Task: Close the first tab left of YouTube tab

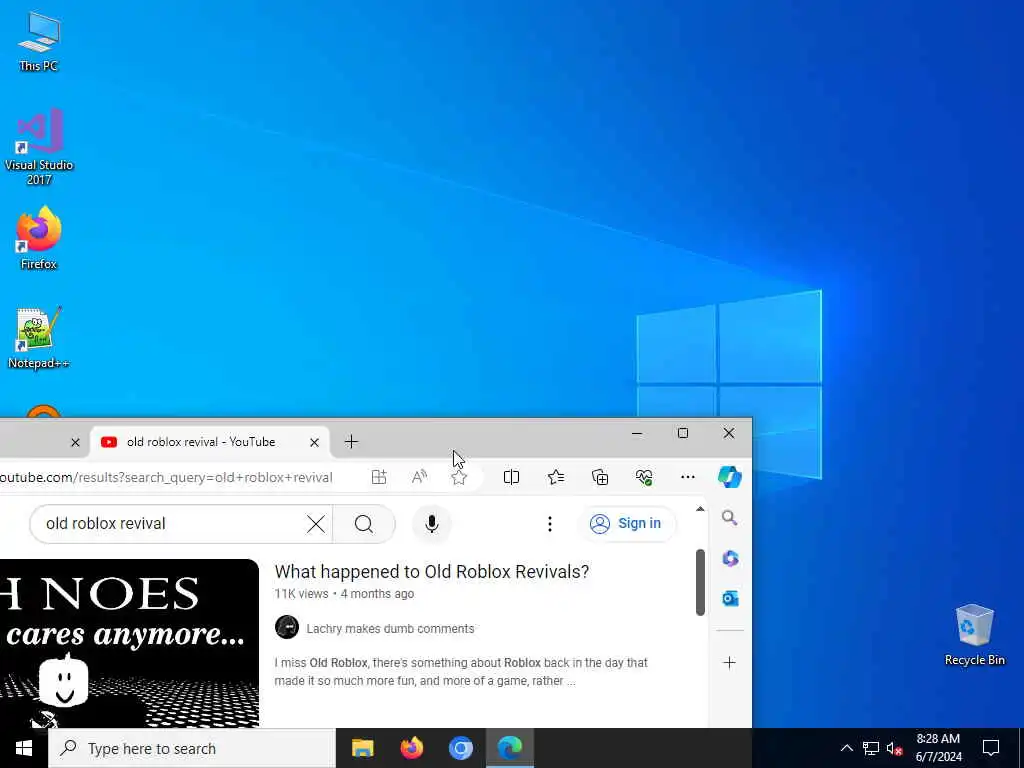Action: (x=75, y=443)
